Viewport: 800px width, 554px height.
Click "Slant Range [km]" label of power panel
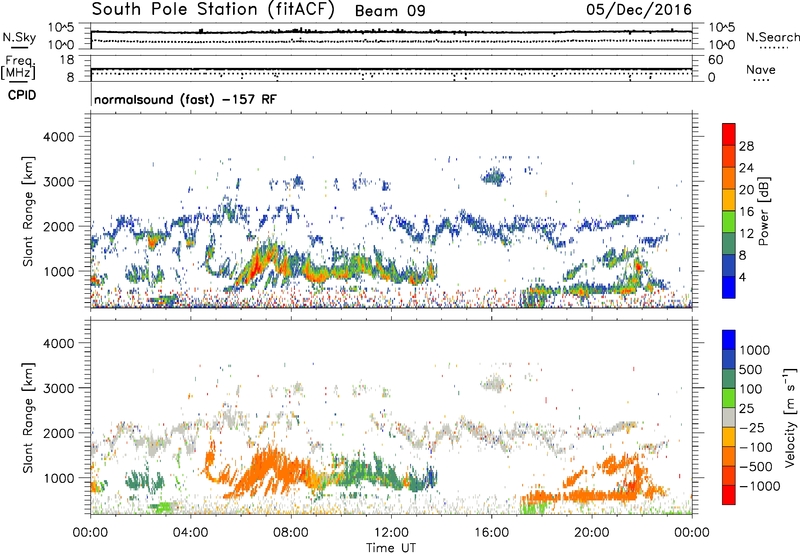28,212
